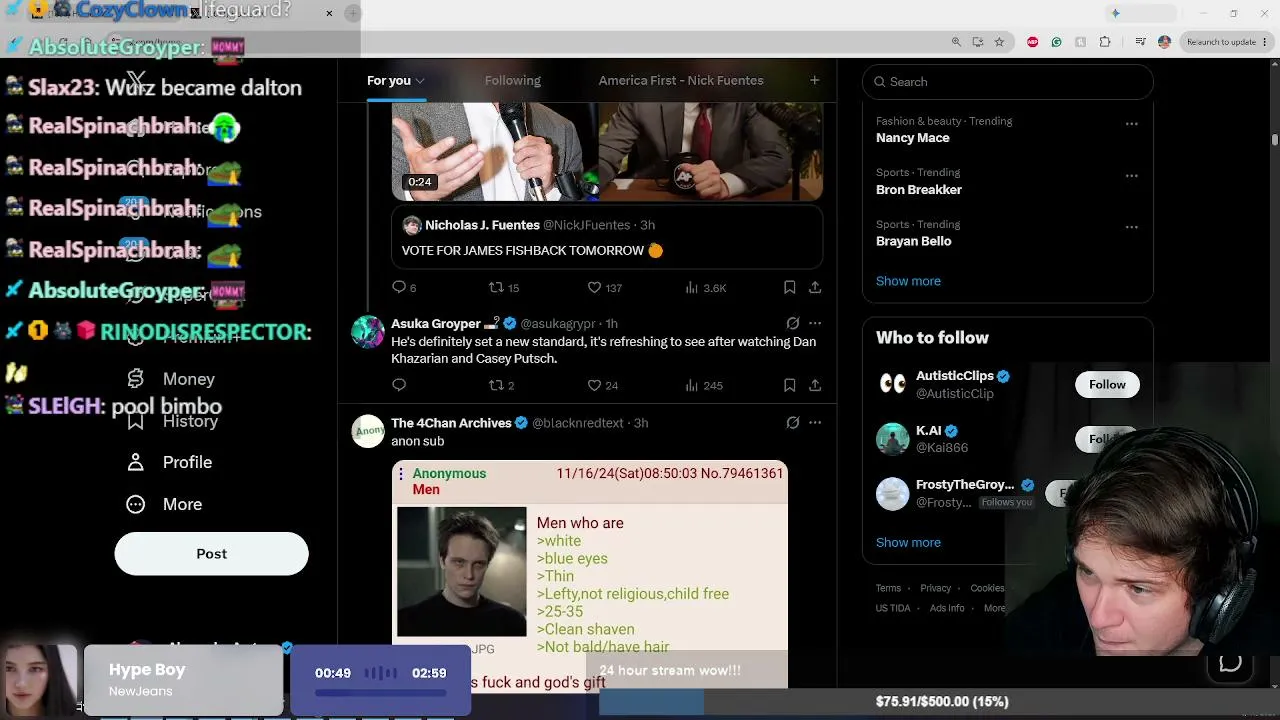Reply to Asuka Groyper's post
This screenshot has height=720, width=1280.
(x=399, y=385)
